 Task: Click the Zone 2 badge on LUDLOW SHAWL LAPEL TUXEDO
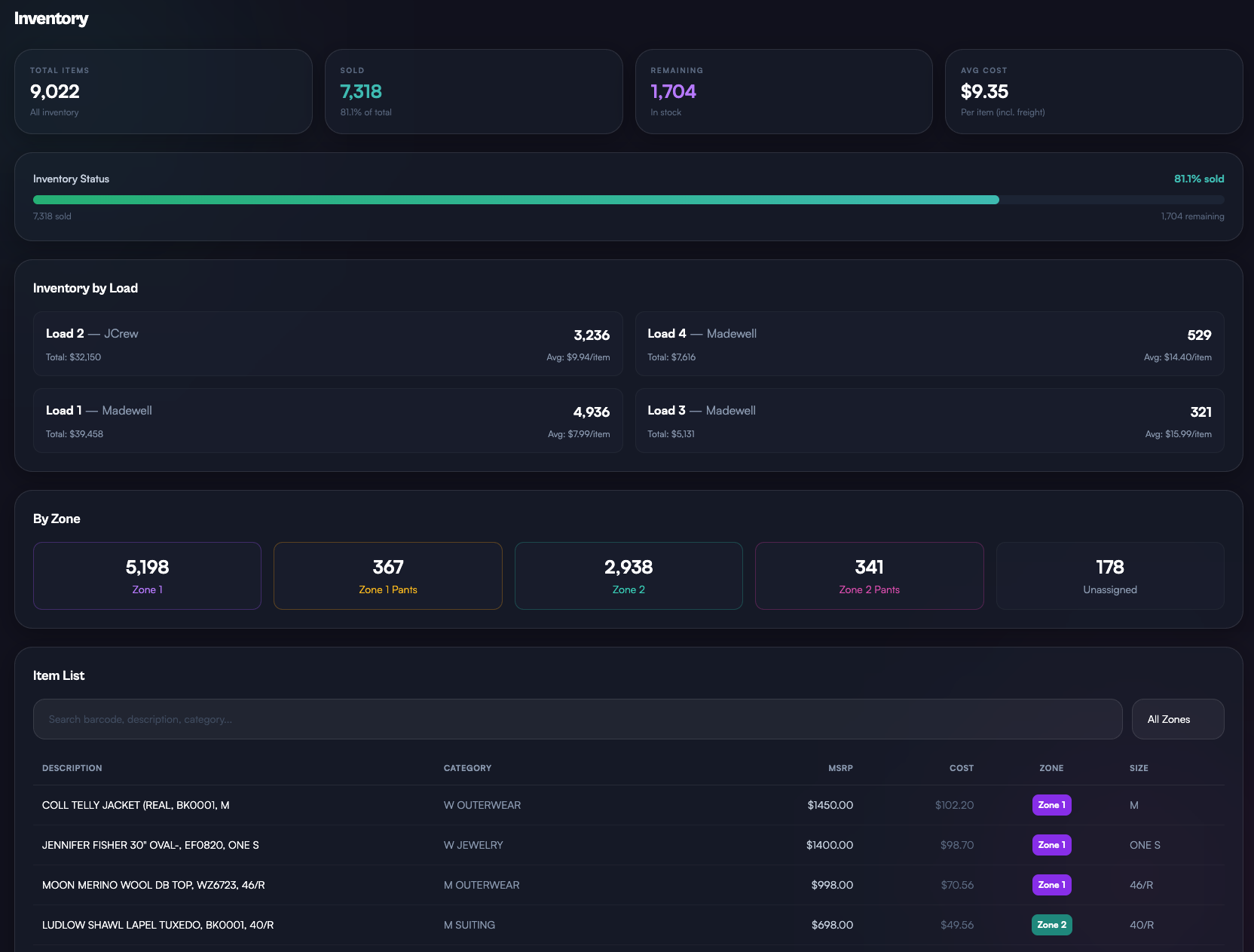coord(1051,925)
